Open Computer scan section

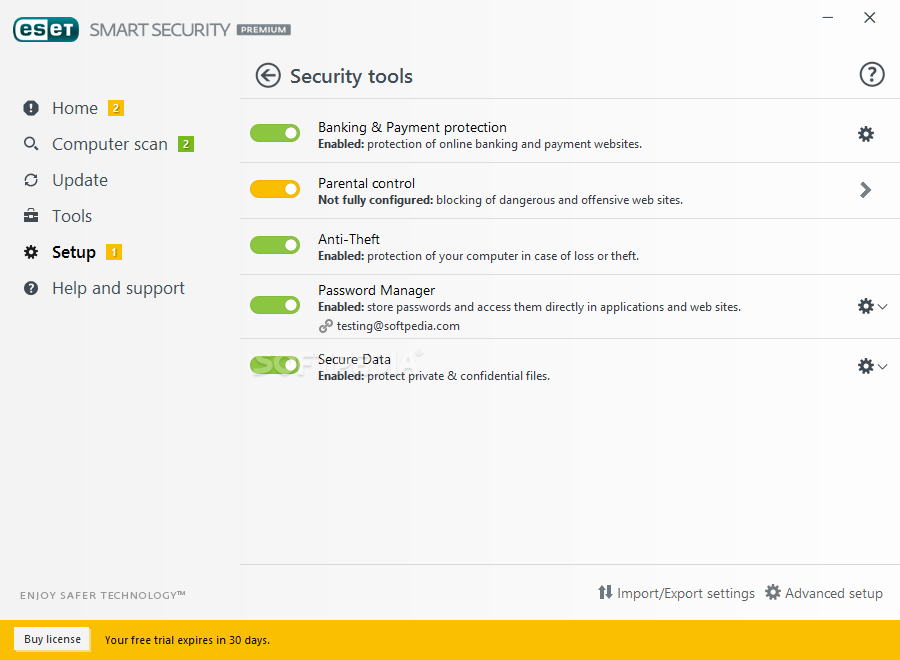pyautogui.click(x=110, y=144)
